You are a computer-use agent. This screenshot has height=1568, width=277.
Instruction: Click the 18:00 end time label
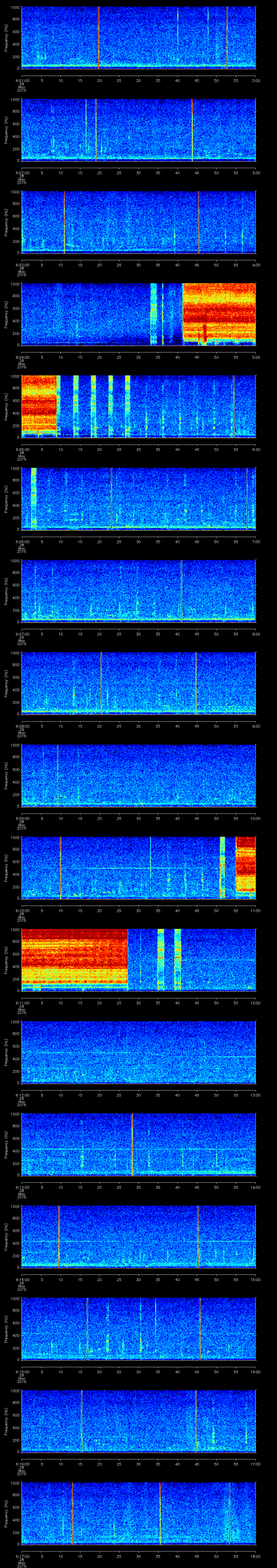pos(255,1556)
